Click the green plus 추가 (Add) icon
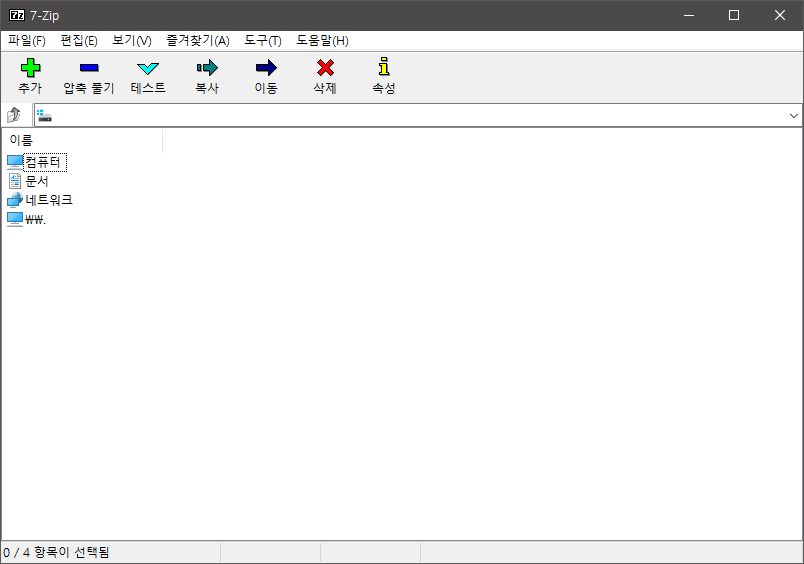 point(30,68)
